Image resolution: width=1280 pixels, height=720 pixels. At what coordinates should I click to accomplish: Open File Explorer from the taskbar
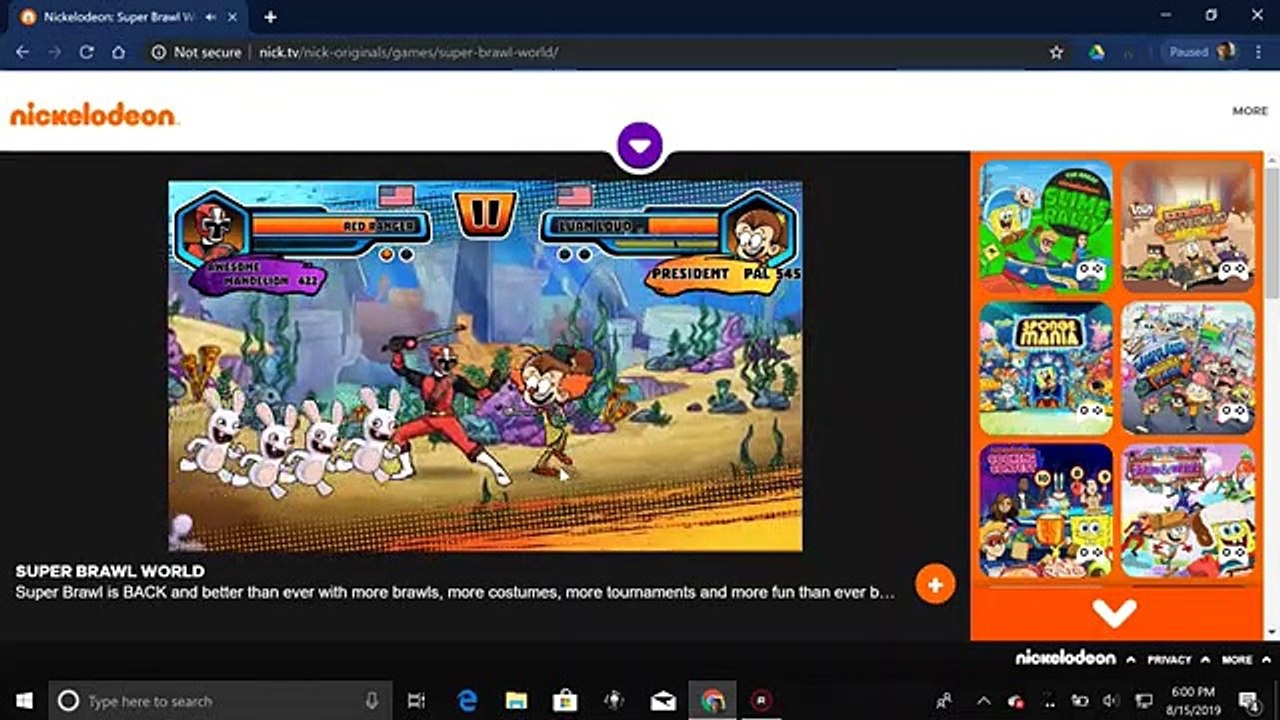[x=516, y=701]
